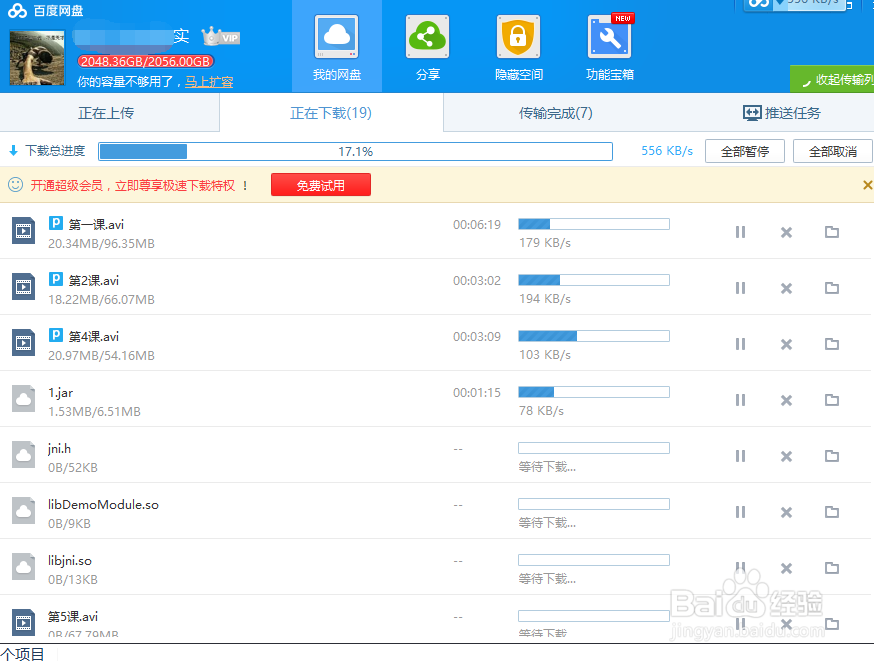
Task: Click progress bar of 第4课.avi
Action: point(594,336)
